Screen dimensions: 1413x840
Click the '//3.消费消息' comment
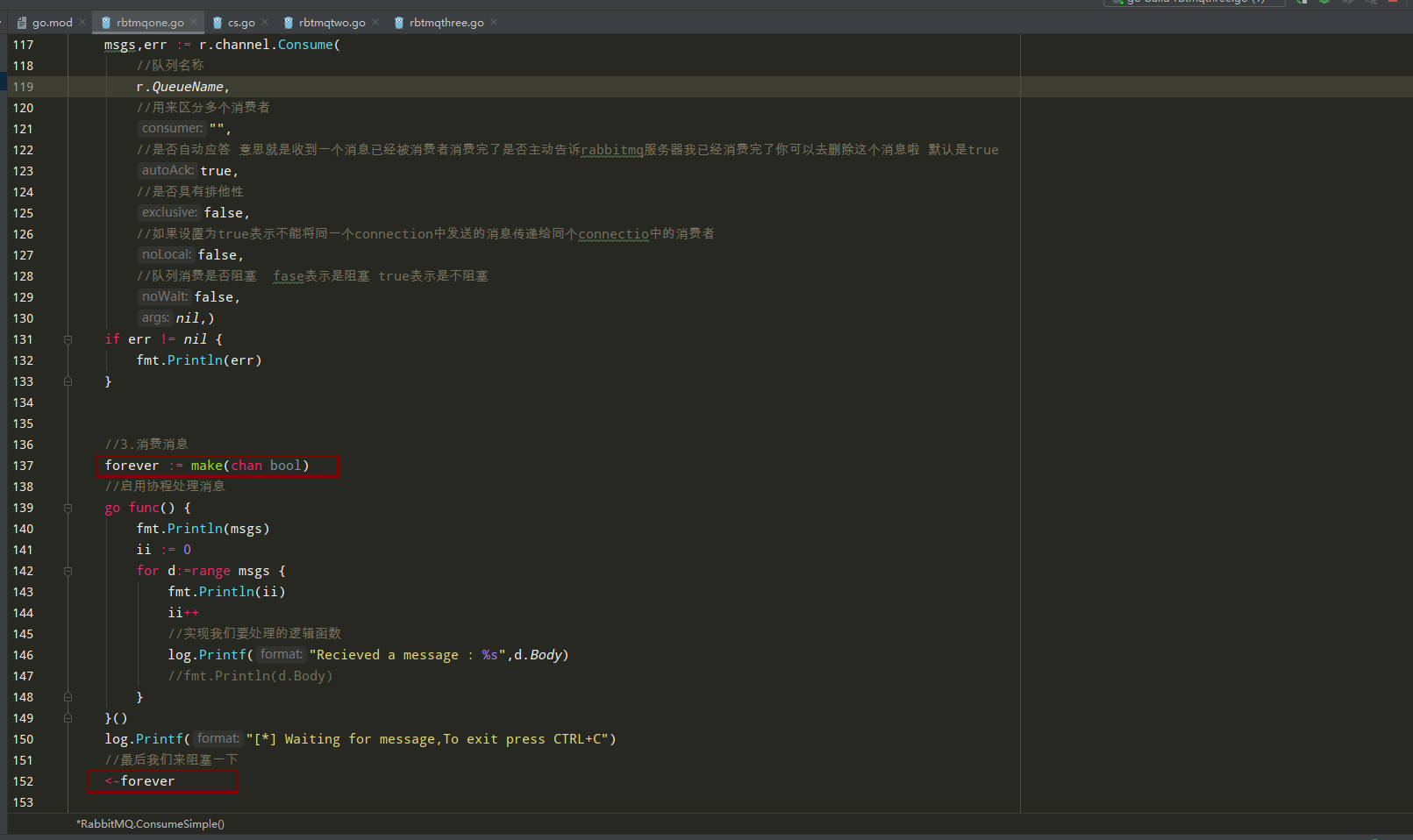pyautogui.click(x=146, y=445)
